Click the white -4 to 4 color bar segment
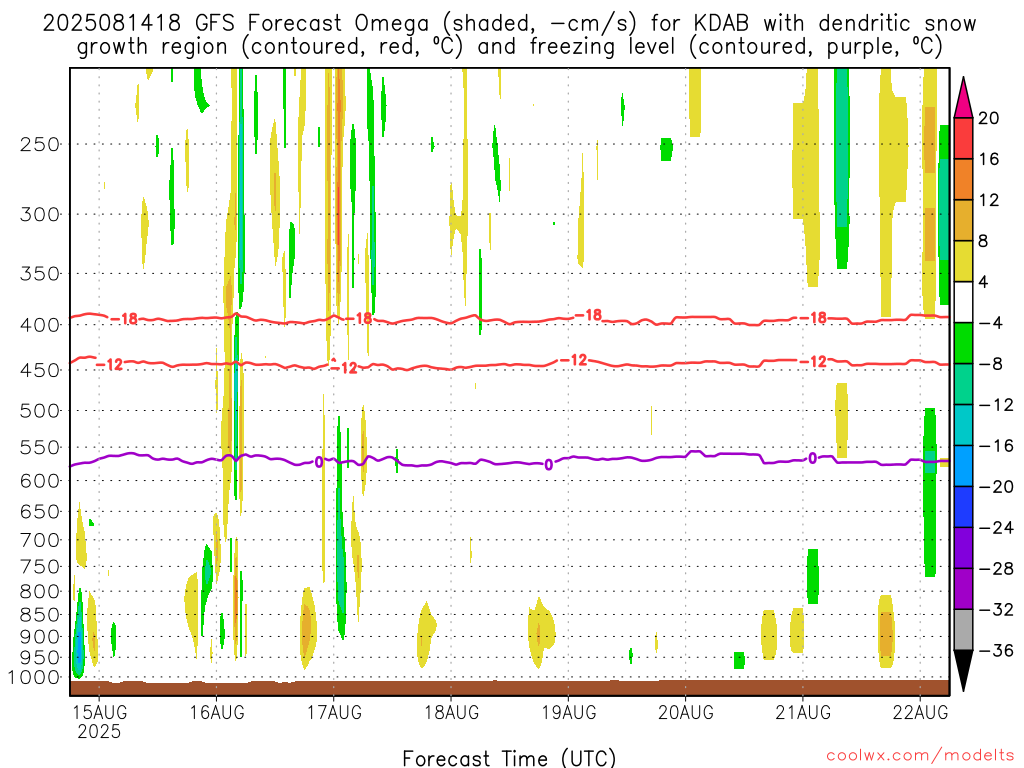The width and height of the screenshot is (1024, 768). [963, 302]
